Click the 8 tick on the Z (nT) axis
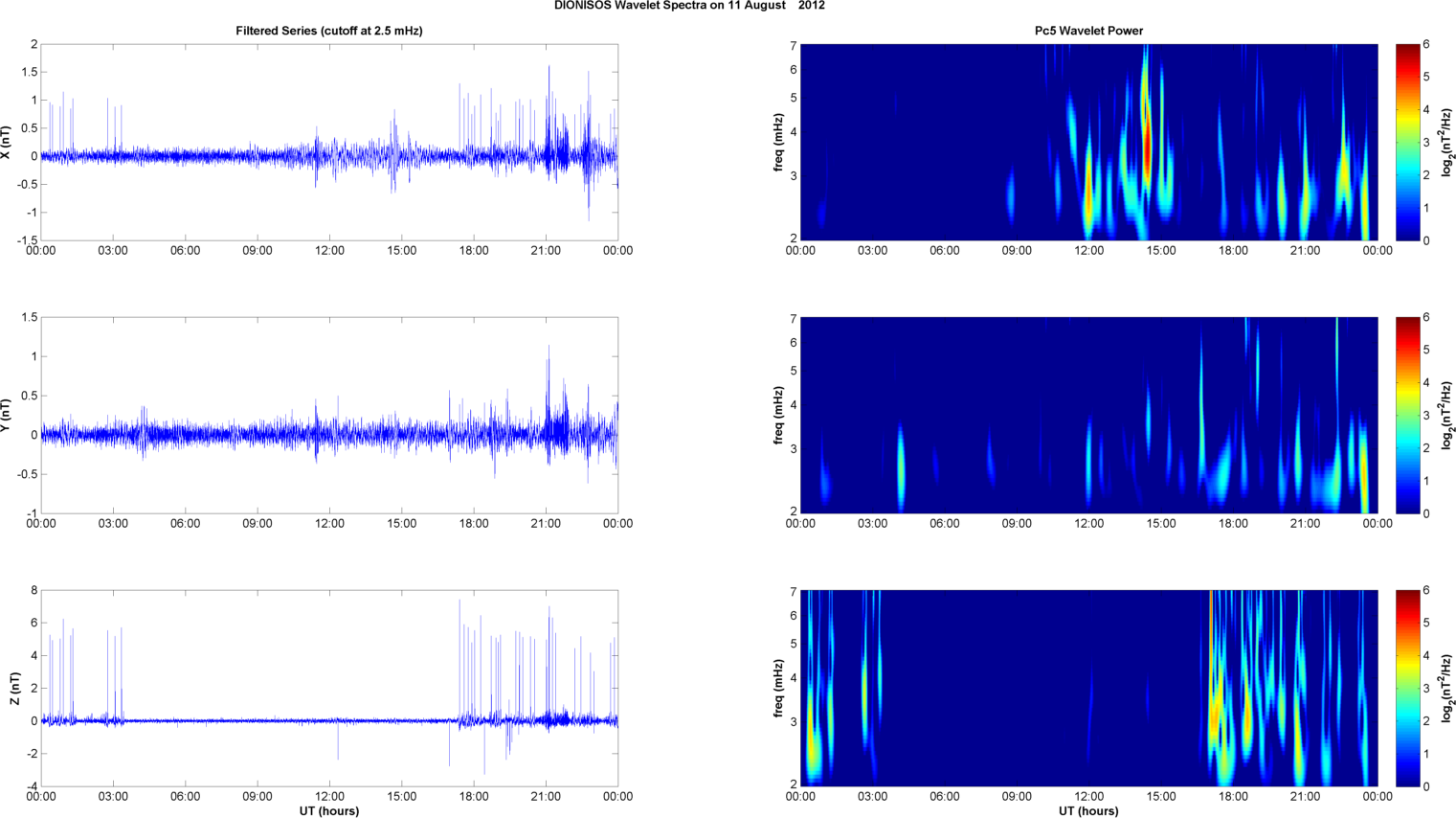Viewport: 1456px width, 818px height. click(34, 591)
